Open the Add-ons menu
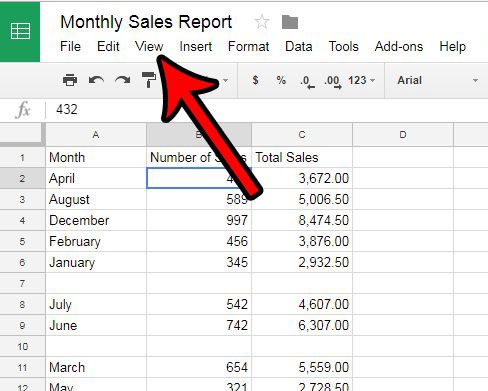488x391 pixels. click(399, 46)
